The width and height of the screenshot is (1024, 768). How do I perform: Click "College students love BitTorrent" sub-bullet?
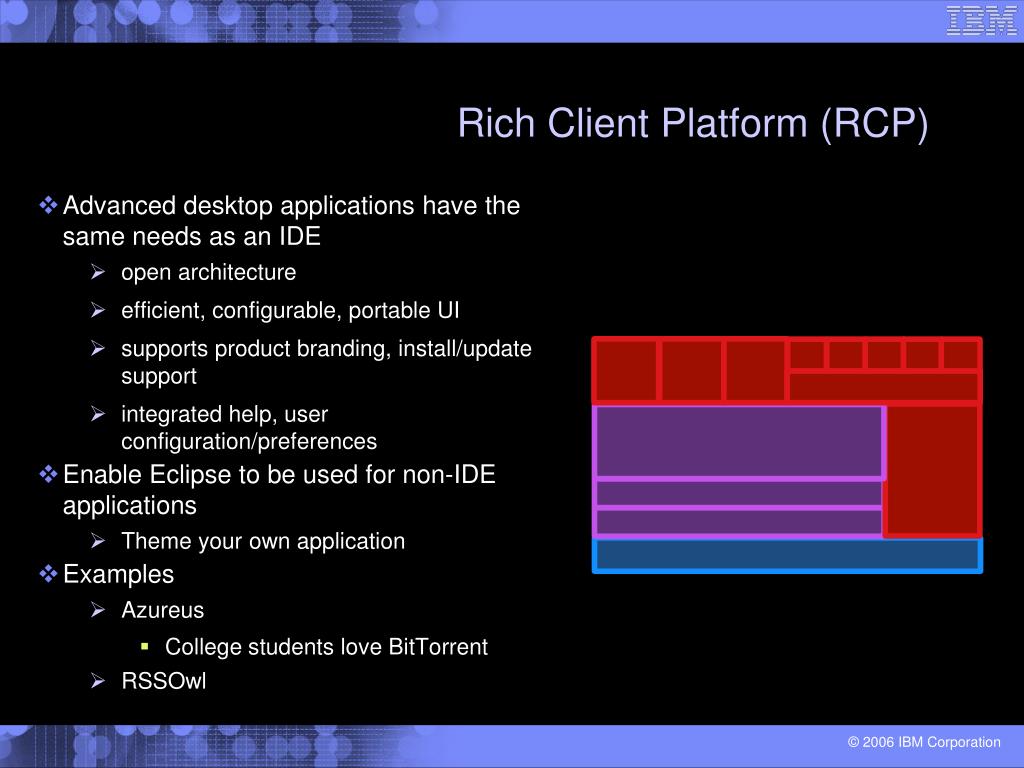(326, 647)
